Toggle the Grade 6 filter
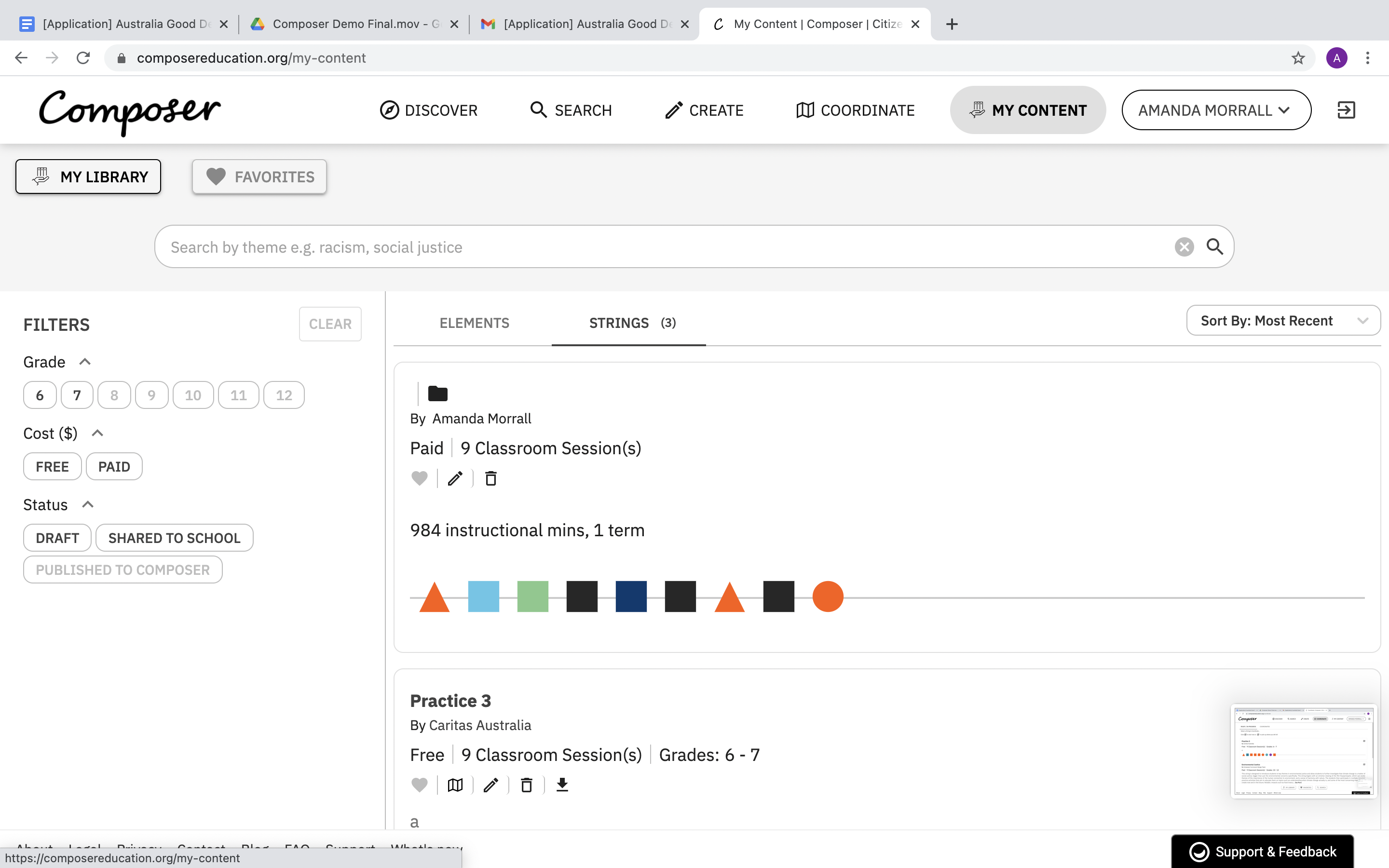The width and height of the screenshot is (1389, 868). [40, 395]
